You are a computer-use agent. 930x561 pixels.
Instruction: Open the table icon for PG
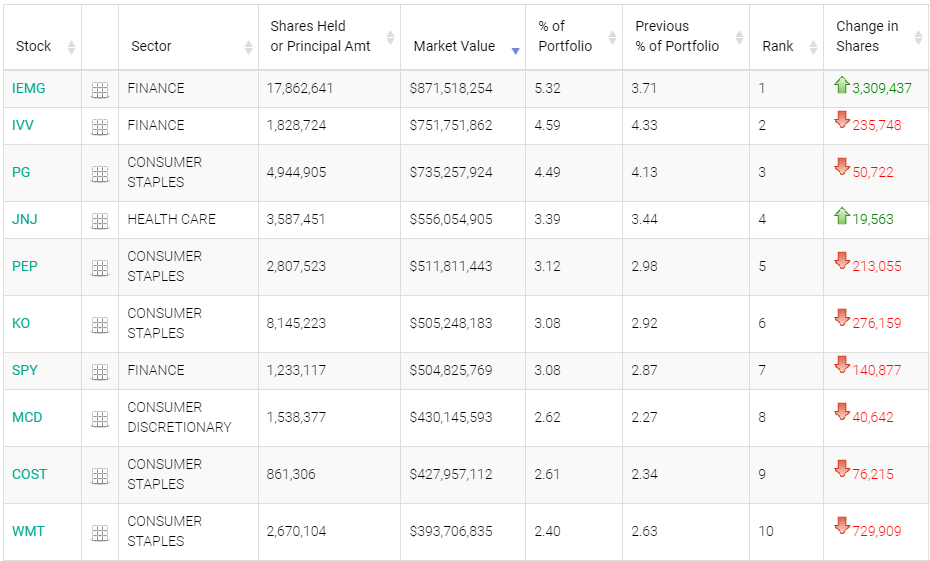(x=100, y=174)
